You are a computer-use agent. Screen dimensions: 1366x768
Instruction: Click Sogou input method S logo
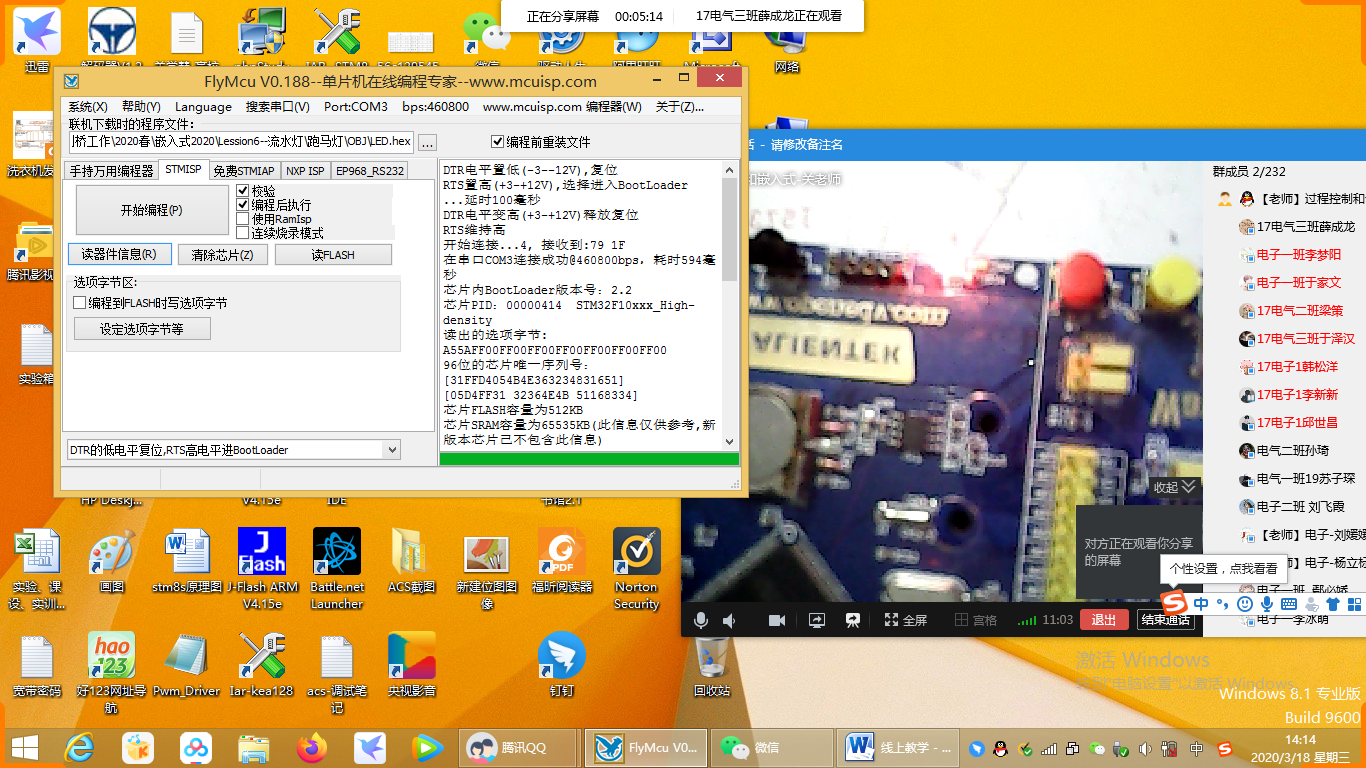1175,604
